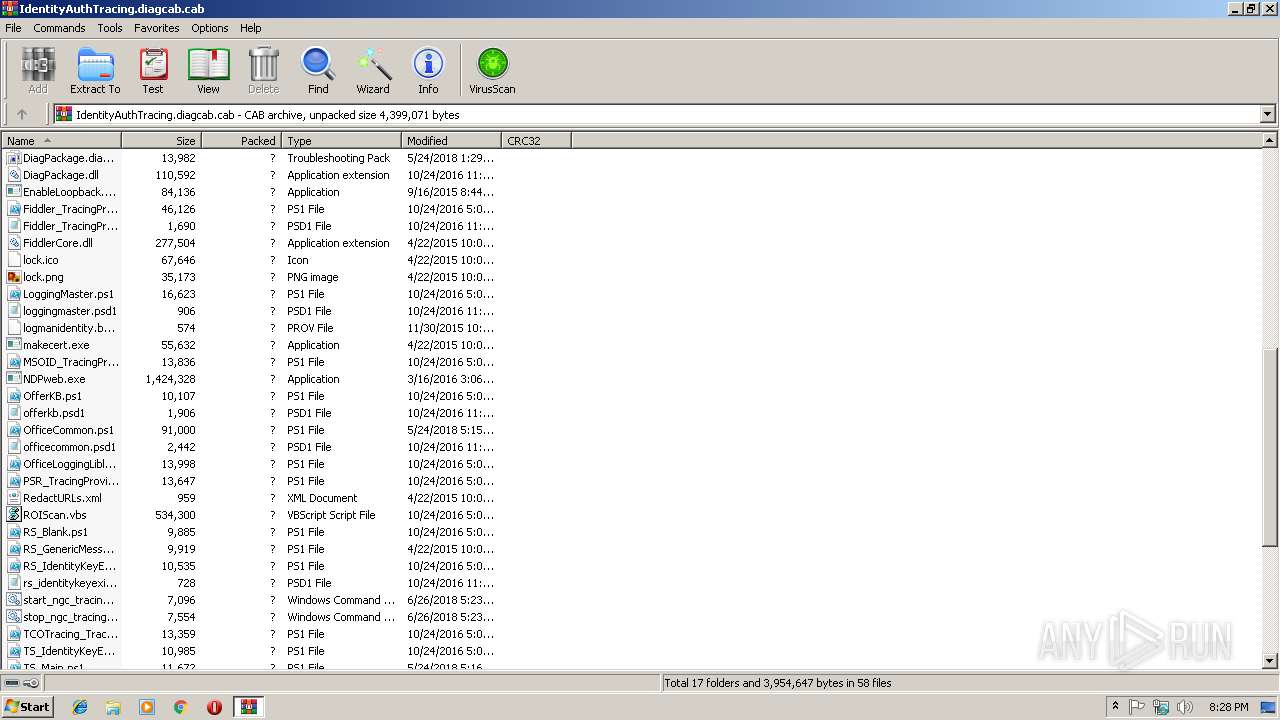The height and width of the screenshot is (720, 1280).
Task: Go up one folder arrow
Action: tap(22, 114)
